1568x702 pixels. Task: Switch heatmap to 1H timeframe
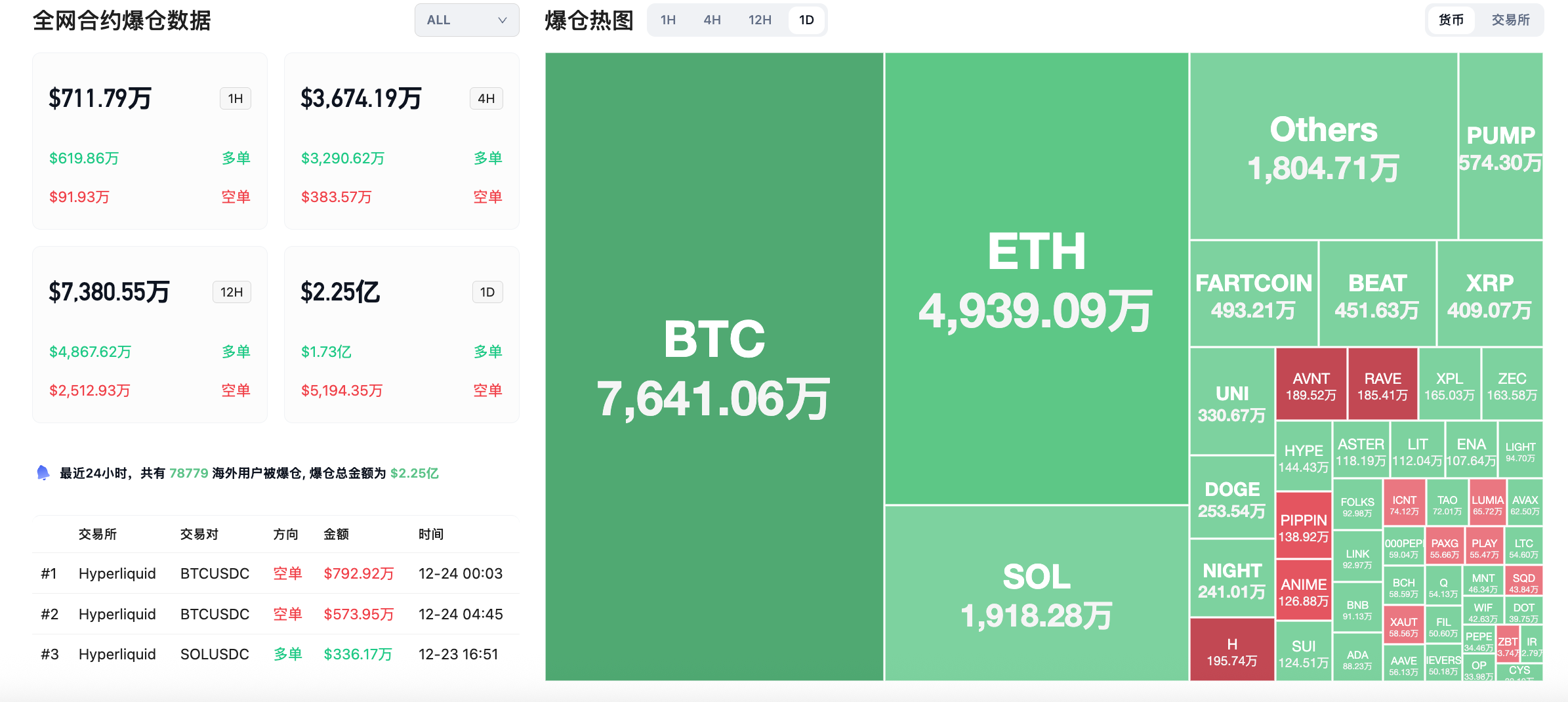(x=668, y=20)
